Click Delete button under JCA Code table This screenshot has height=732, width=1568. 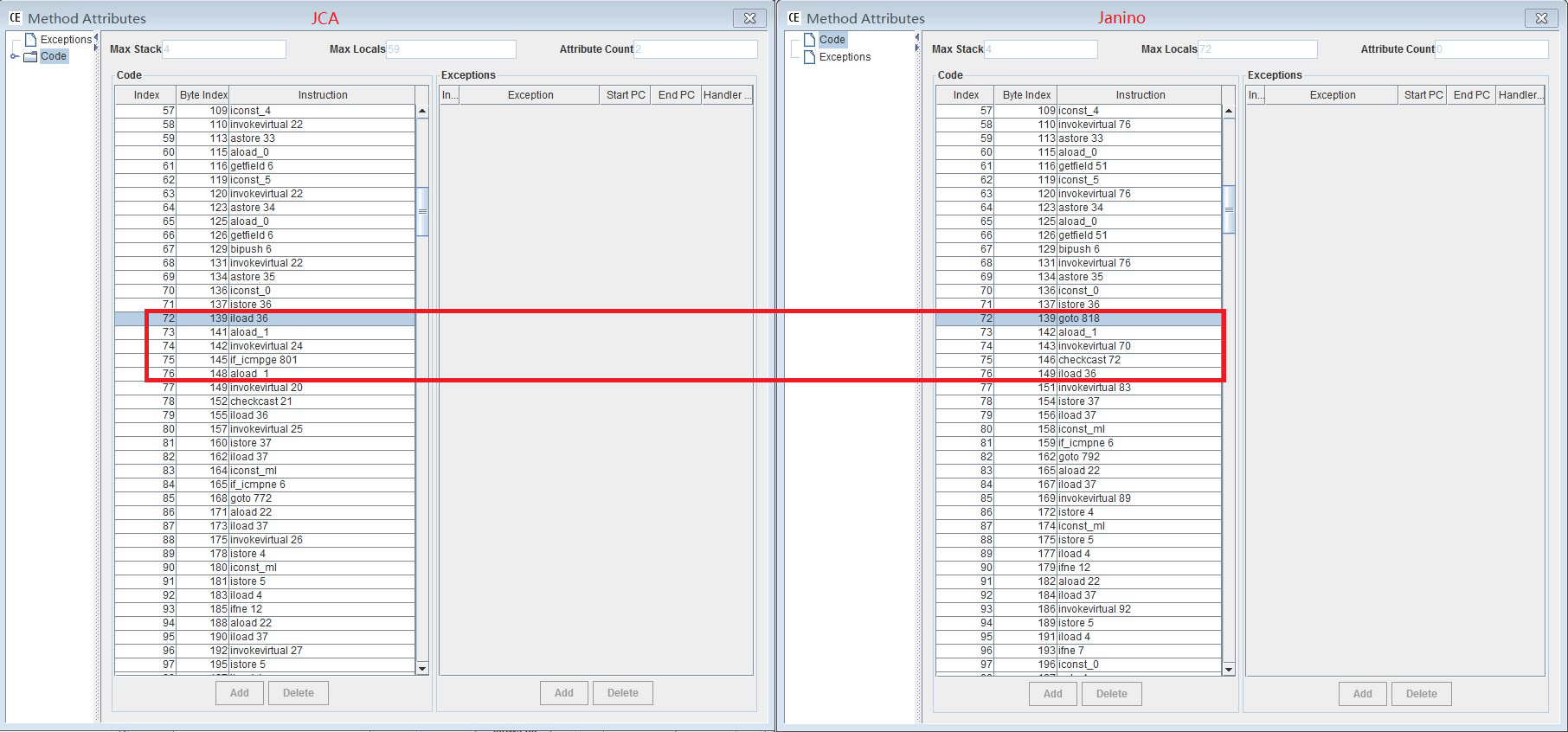[x=299, y=693]
